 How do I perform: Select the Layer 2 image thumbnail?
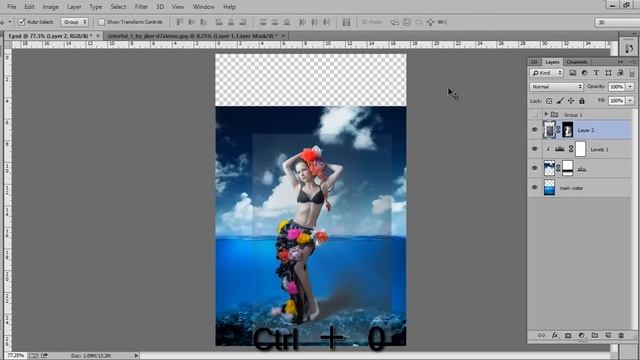point(549,130)
